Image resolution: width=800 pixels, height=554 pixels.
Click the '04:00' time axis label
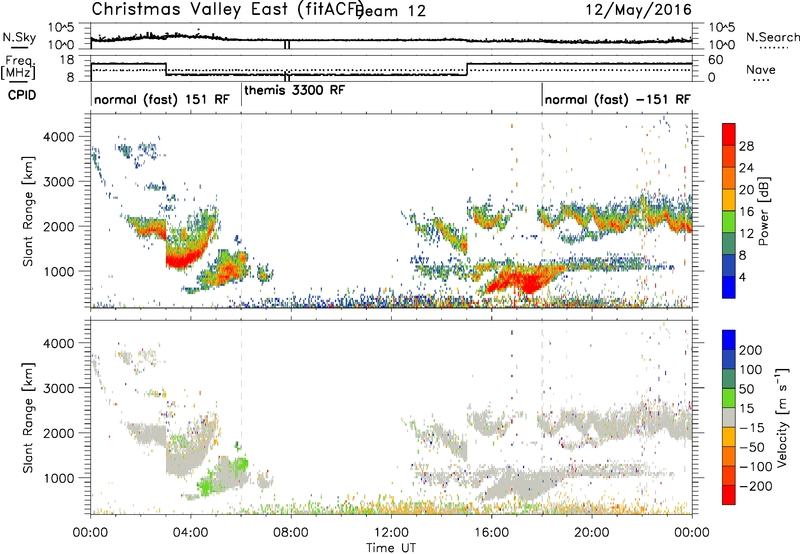pos(190,533)
